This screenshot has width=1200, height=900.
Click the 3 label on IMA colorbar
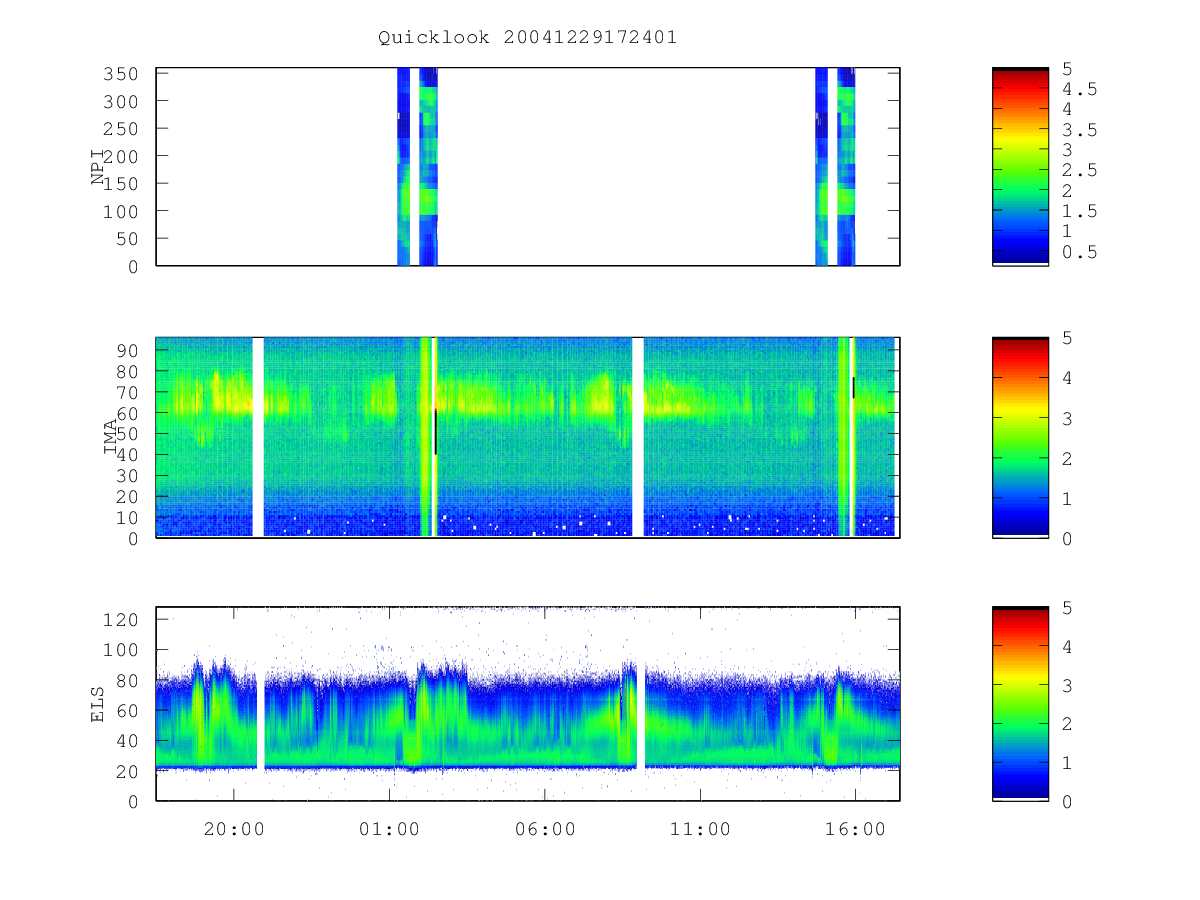coord(1067,418)
